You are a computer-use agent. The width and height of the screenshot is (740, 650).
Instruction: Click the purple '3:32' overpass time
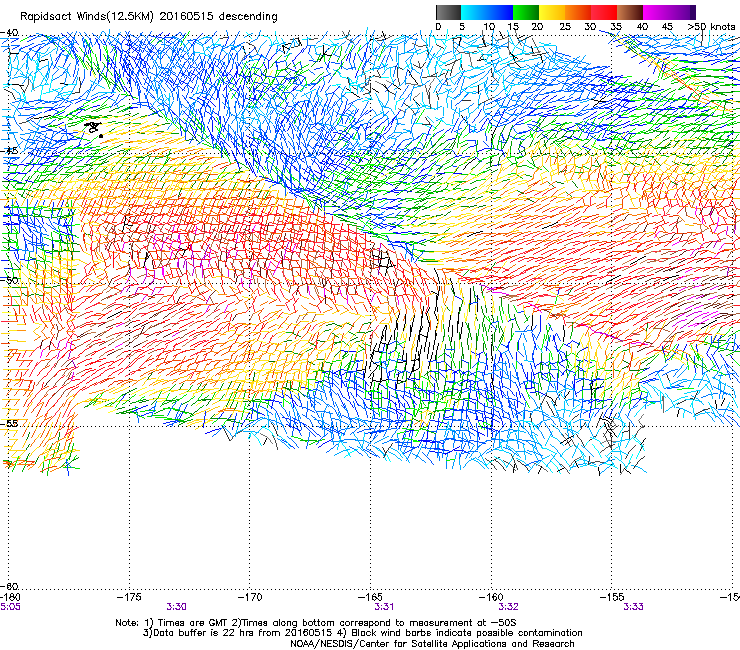coord(508,607)
